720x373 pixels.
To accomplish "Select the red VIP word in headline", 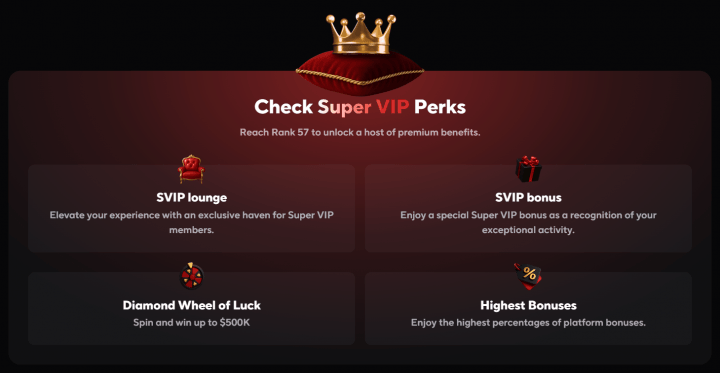I will point(392,107).
